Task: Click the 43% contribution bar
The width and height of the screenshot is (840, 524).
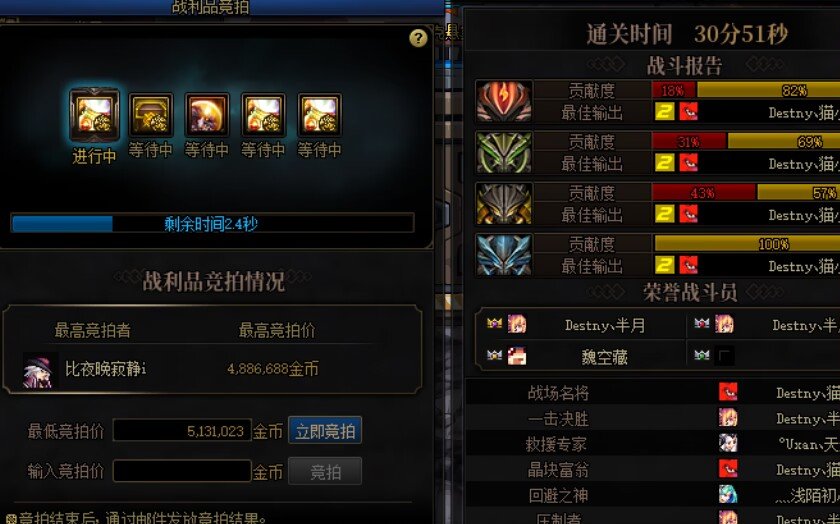Action: click(x=703, y=192)
